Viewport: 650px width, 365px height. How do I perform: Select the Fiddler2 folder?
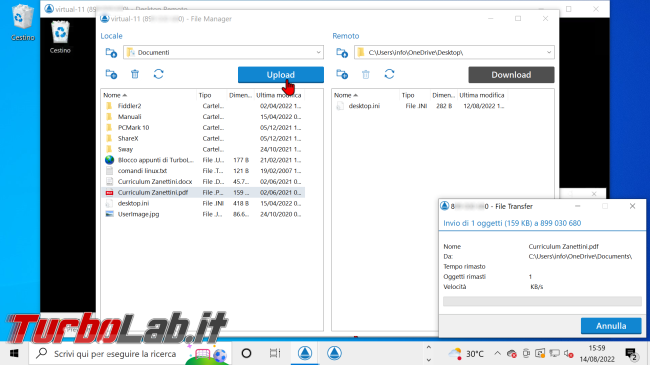click(x=203, y=106)
